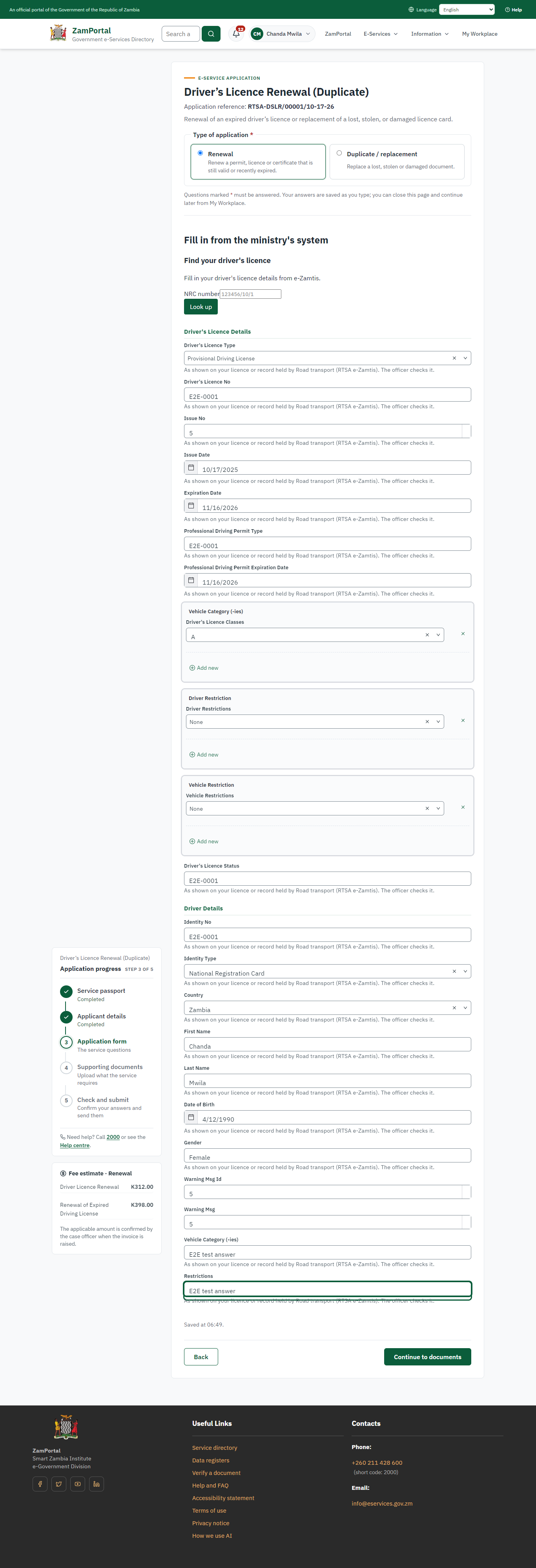Click the ZamPortal coat of arms logo
This screenshot has height=1568, width=536.
point(58,33)
